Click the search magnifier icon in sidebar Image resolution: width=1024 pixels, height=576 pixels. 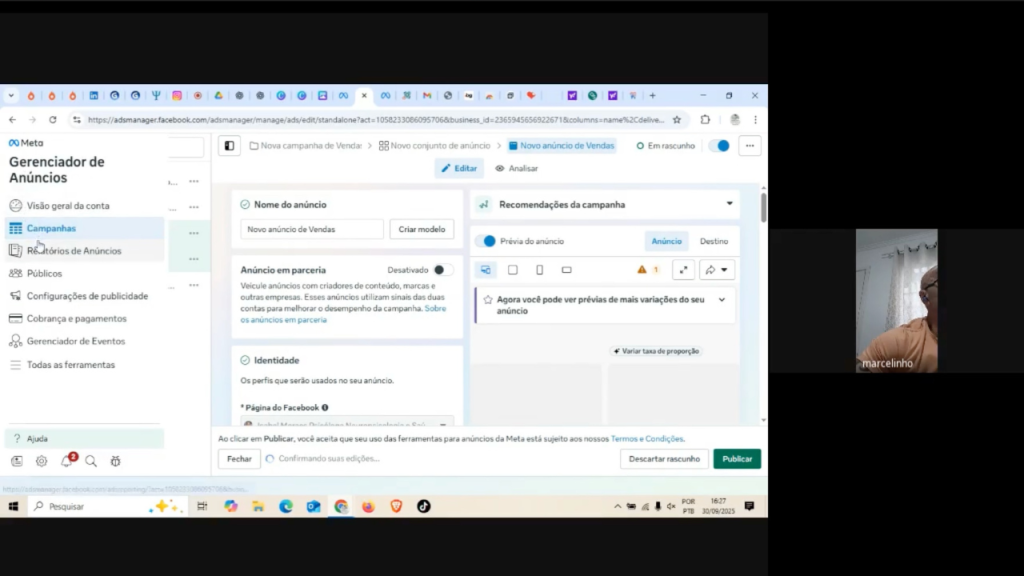pos(91,461)
